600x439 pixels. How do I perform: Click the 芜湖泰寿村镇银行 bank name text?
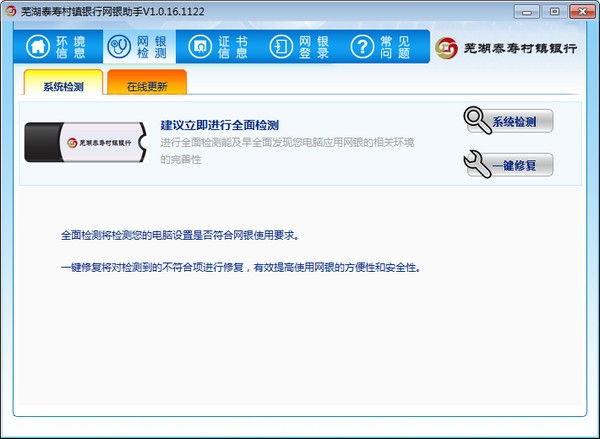[x=520, y=48]
